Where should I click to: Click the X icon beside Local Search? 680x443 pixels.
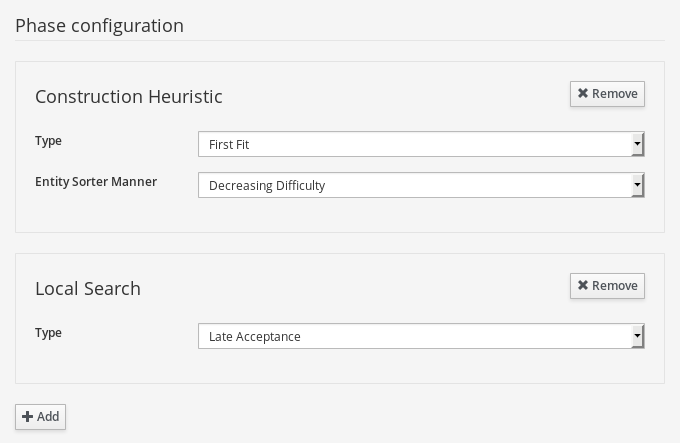tap(583, 285)
